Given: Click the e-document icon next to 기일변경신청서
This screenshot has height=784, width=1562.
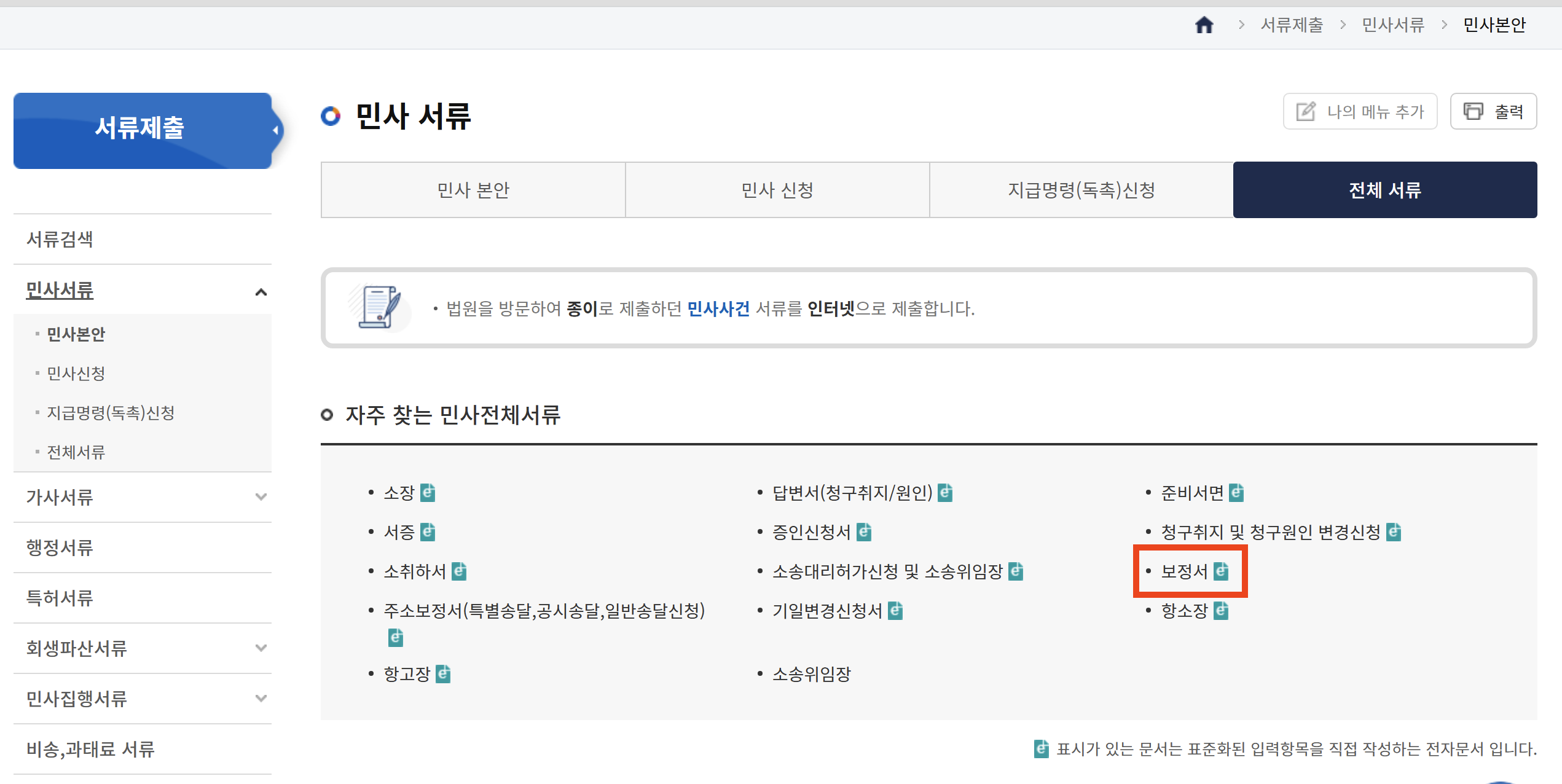Looking at the screenshot, I should [x=895, y=611].
